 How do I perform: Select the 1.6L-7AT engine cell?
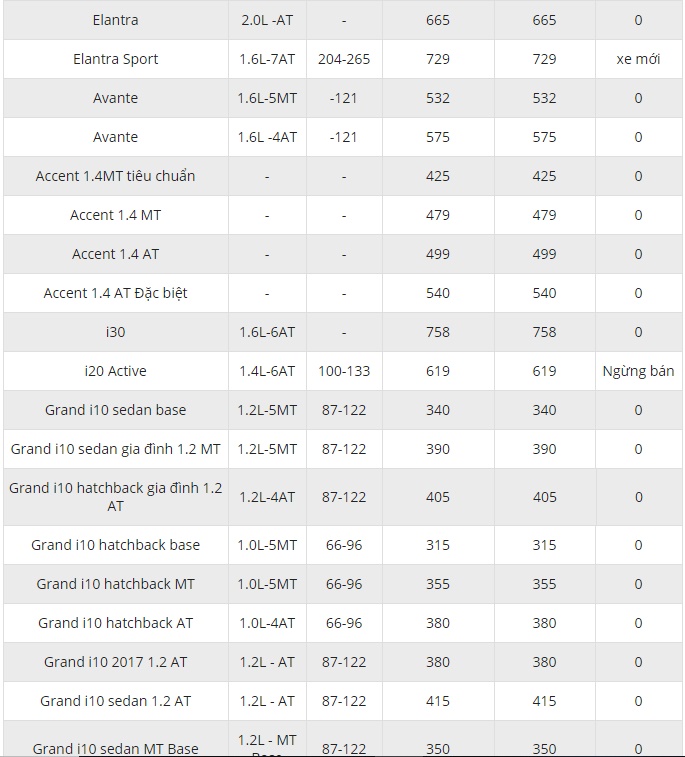pyautogui.click(x=268, y=59)
